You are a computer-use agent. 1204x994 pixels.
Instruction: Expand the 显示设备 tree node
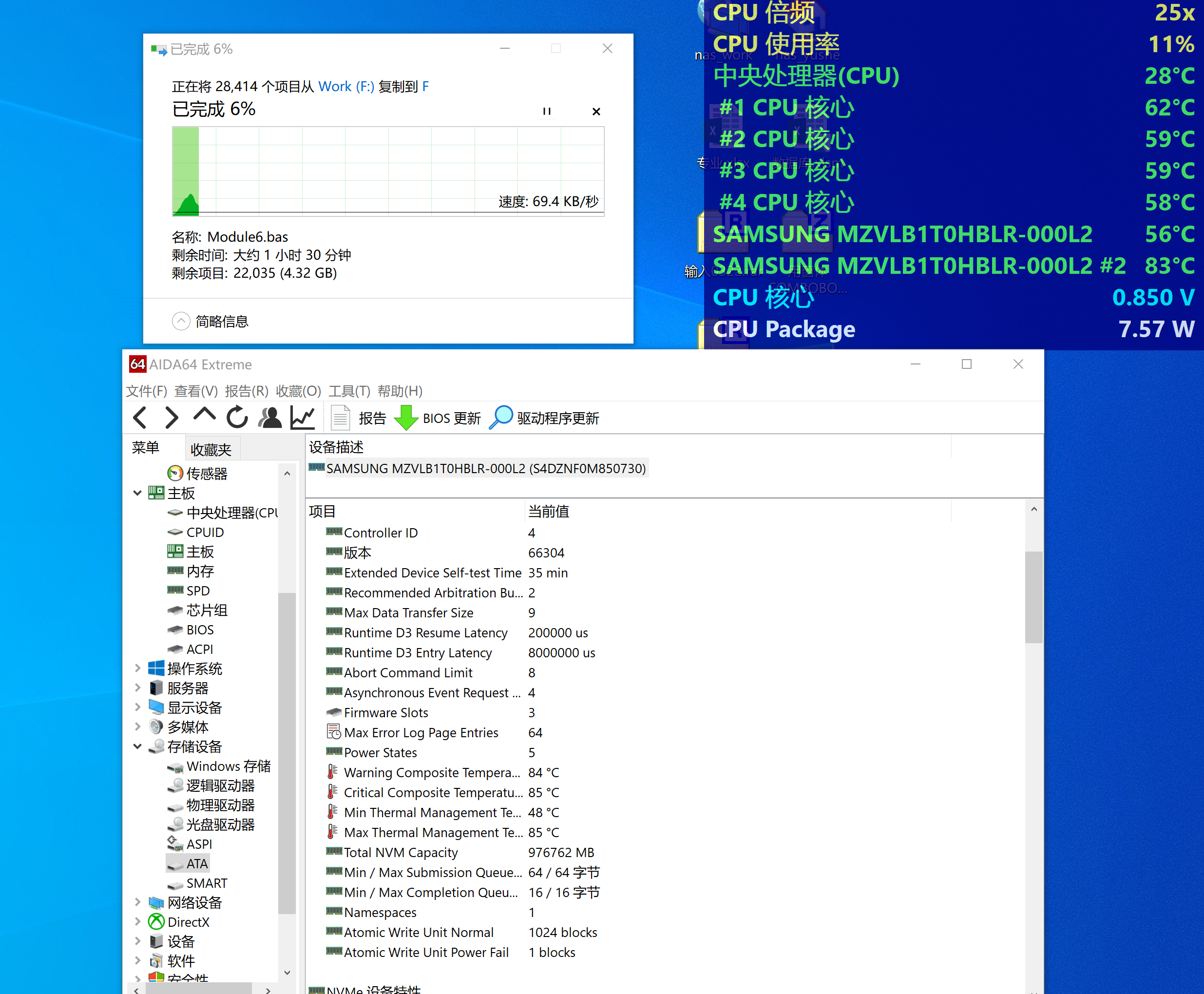137,707
